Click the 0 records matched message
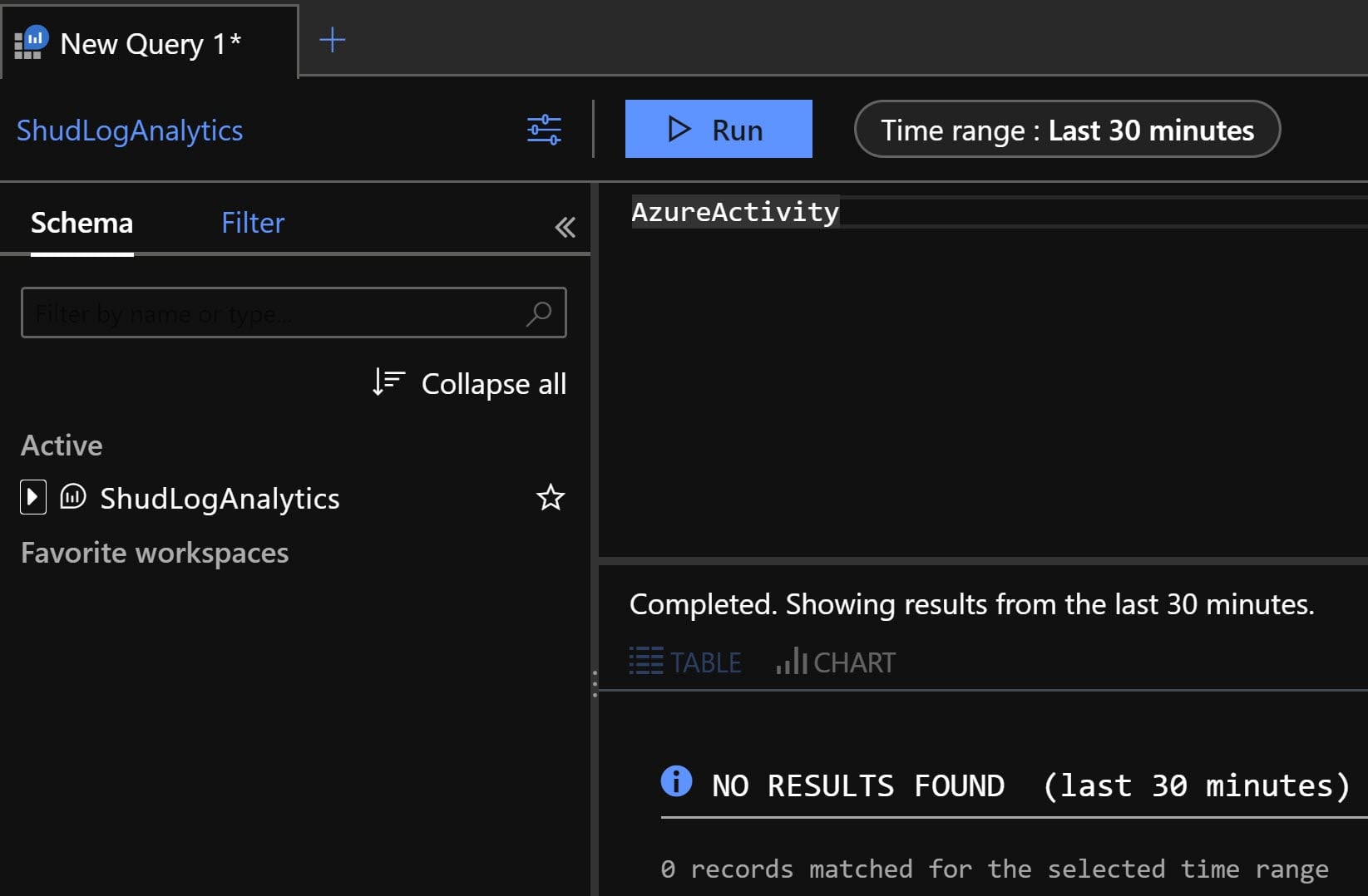The width and height of the screenshot is (1368, 896). tap(995, 869)
